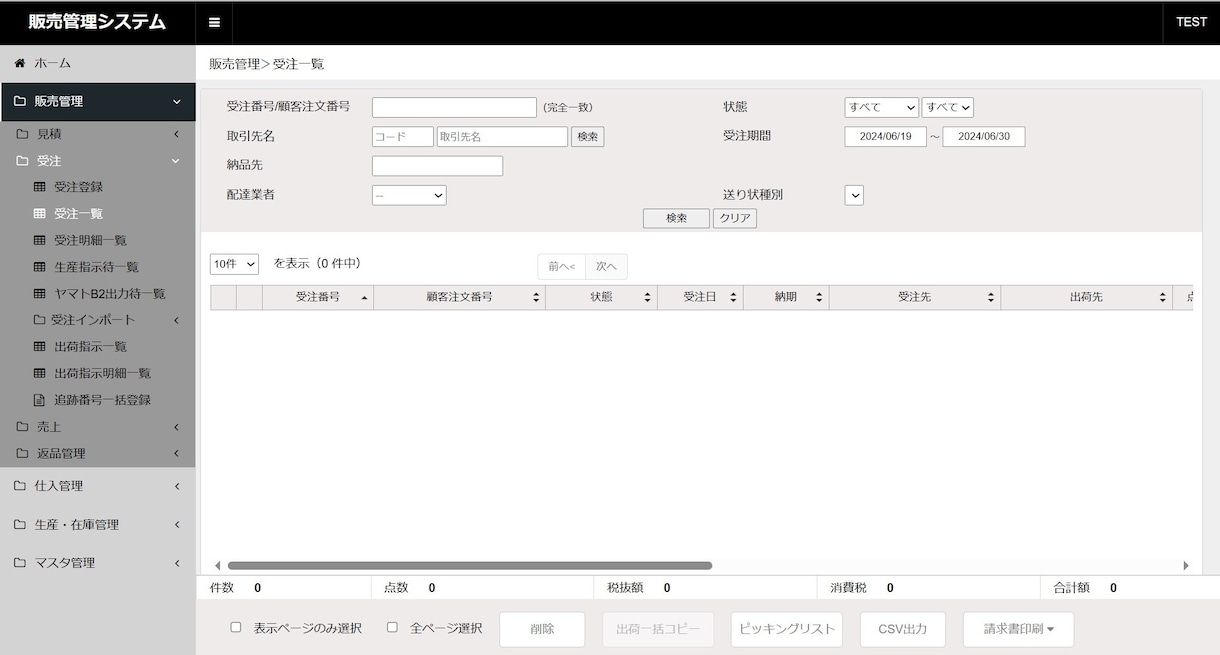
Task: Click the table icon beside 出荷指示一覧
Action: [x=40, y=347]
